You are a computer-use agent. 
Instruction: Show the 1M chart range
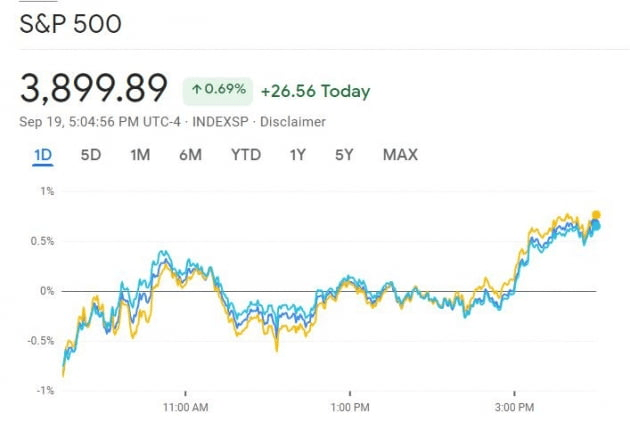click(x=140, y=155)
